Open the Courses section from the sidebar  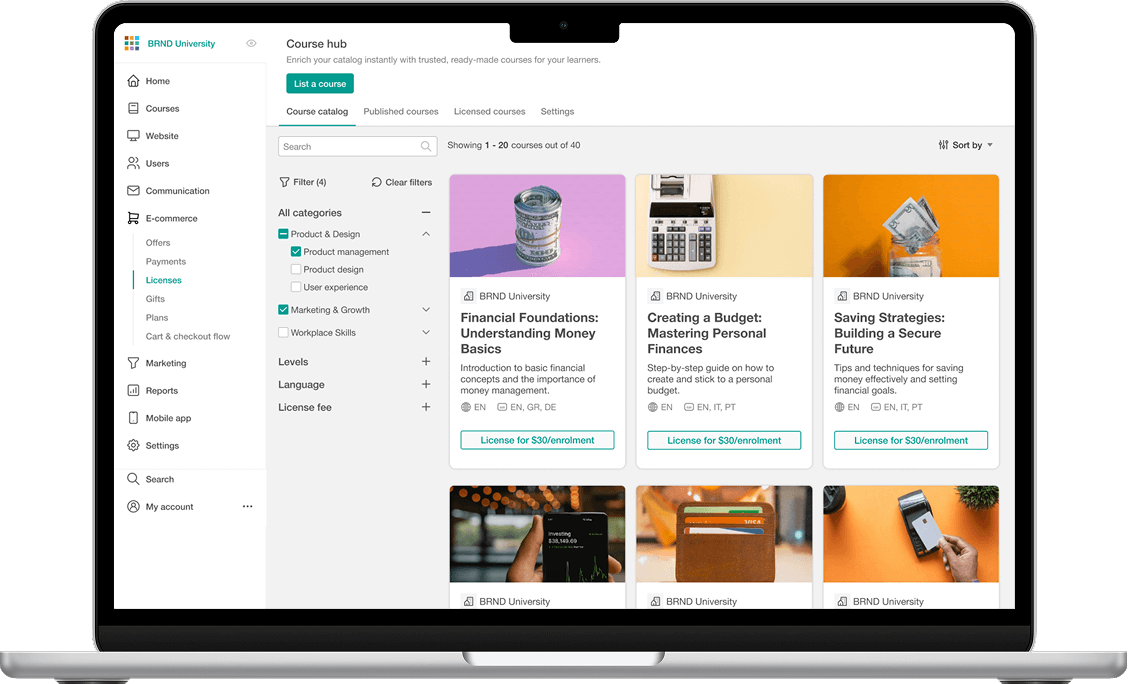[x=133, y=108]
